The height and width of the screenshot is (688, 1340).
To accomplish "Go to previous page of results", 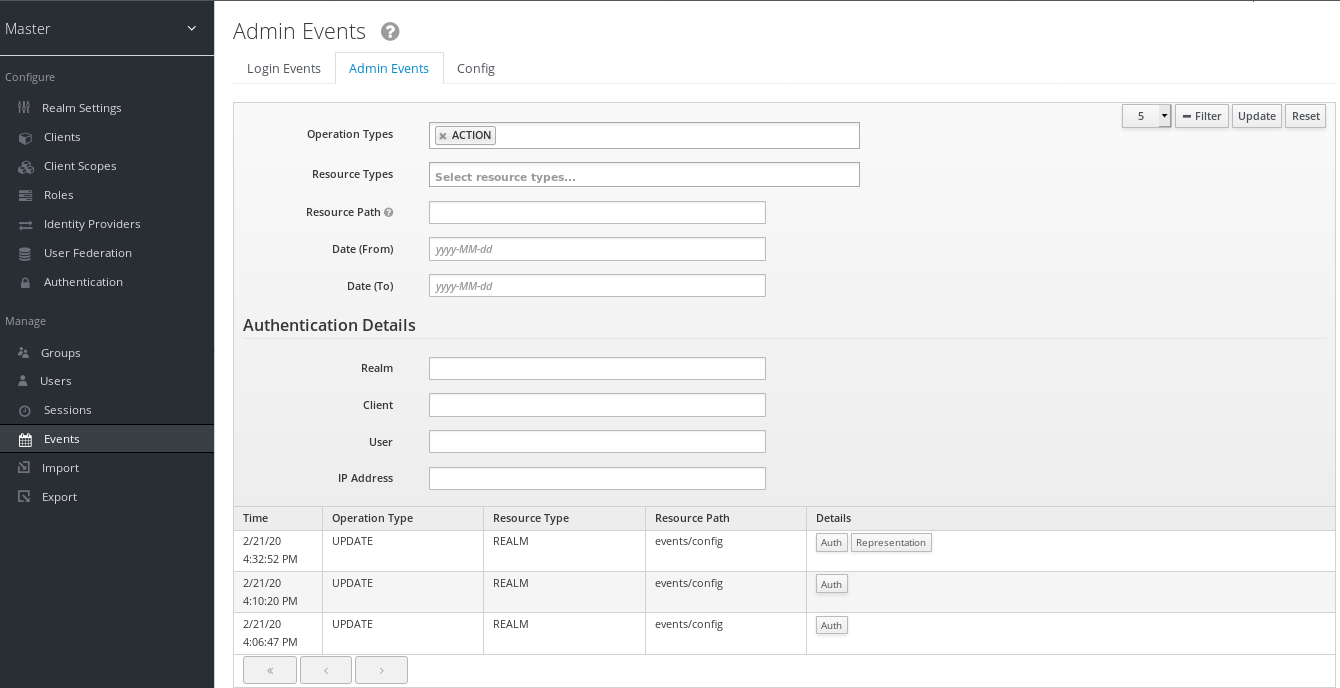I will [x=326, y=670].
